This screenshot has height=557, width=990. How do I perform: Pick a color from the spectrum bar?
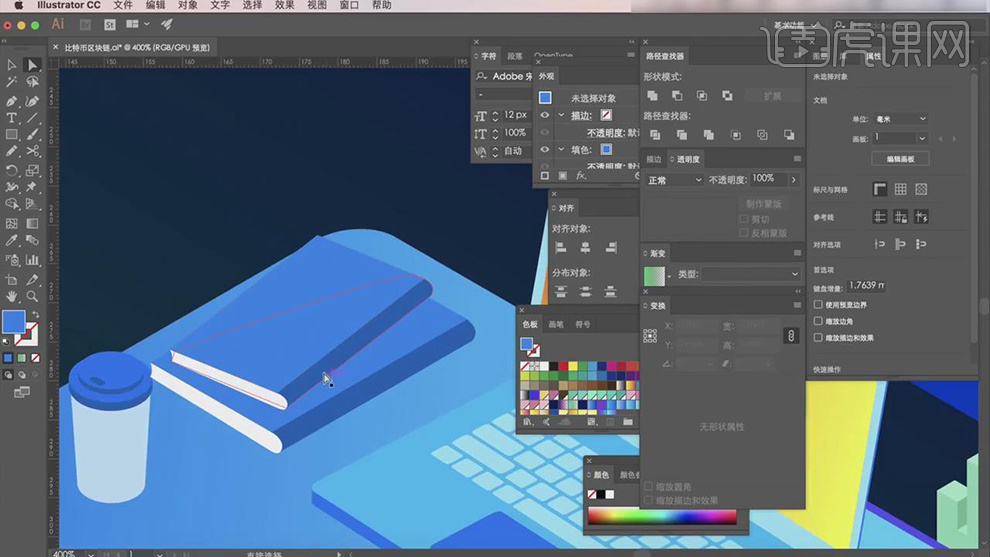pos(662,517)
